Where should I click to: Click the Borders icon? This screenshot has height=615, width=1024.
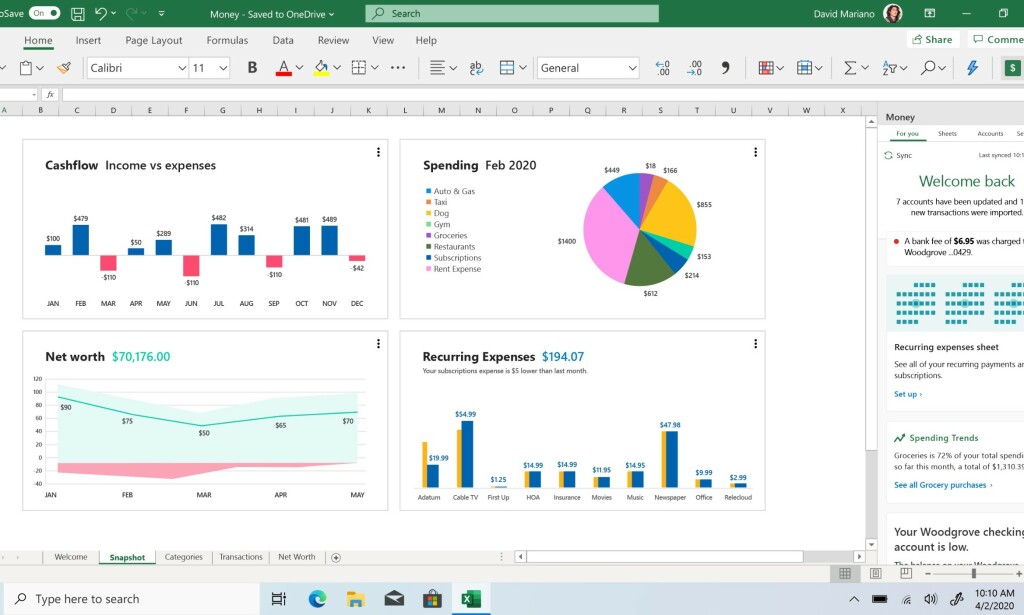coord(359,68)
